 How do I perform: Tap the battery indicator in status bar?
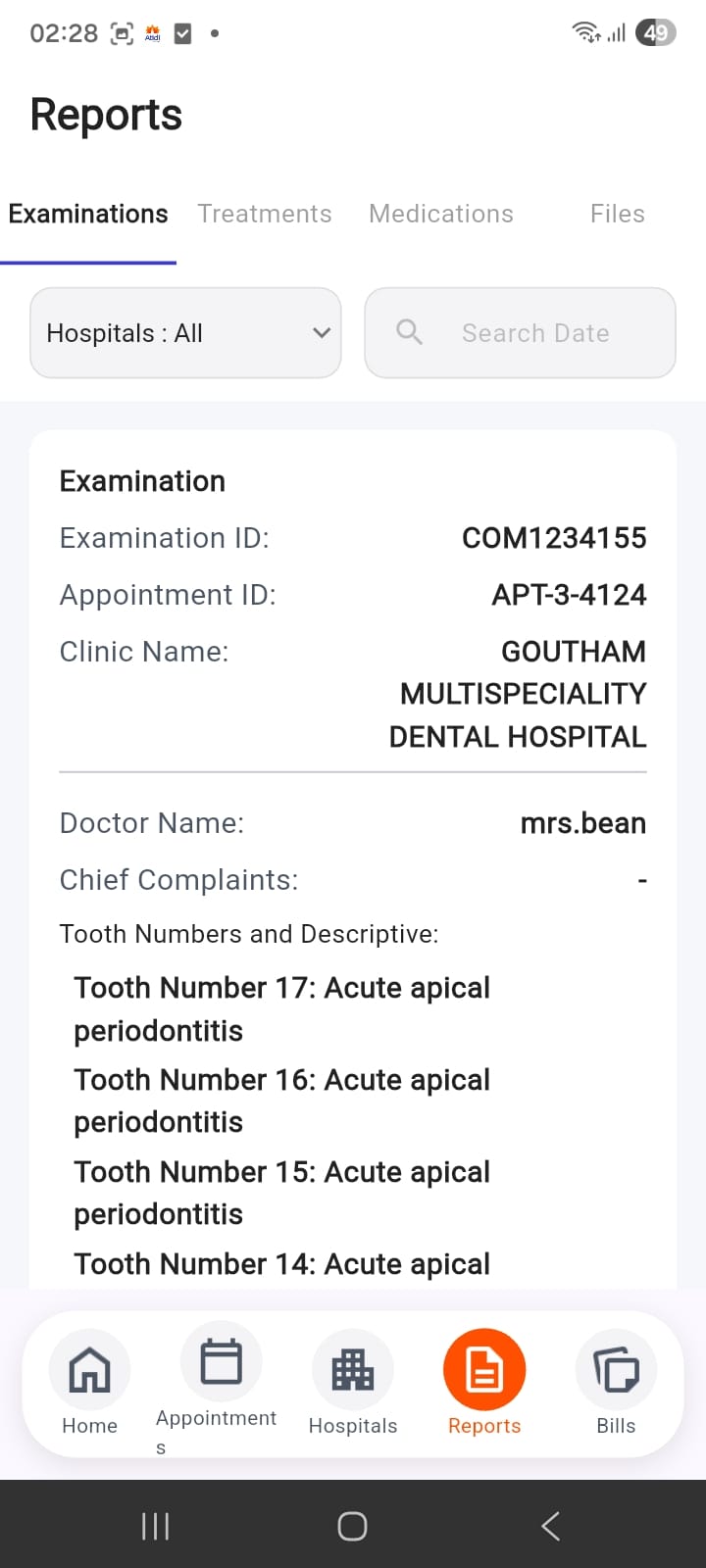(655, 33)
